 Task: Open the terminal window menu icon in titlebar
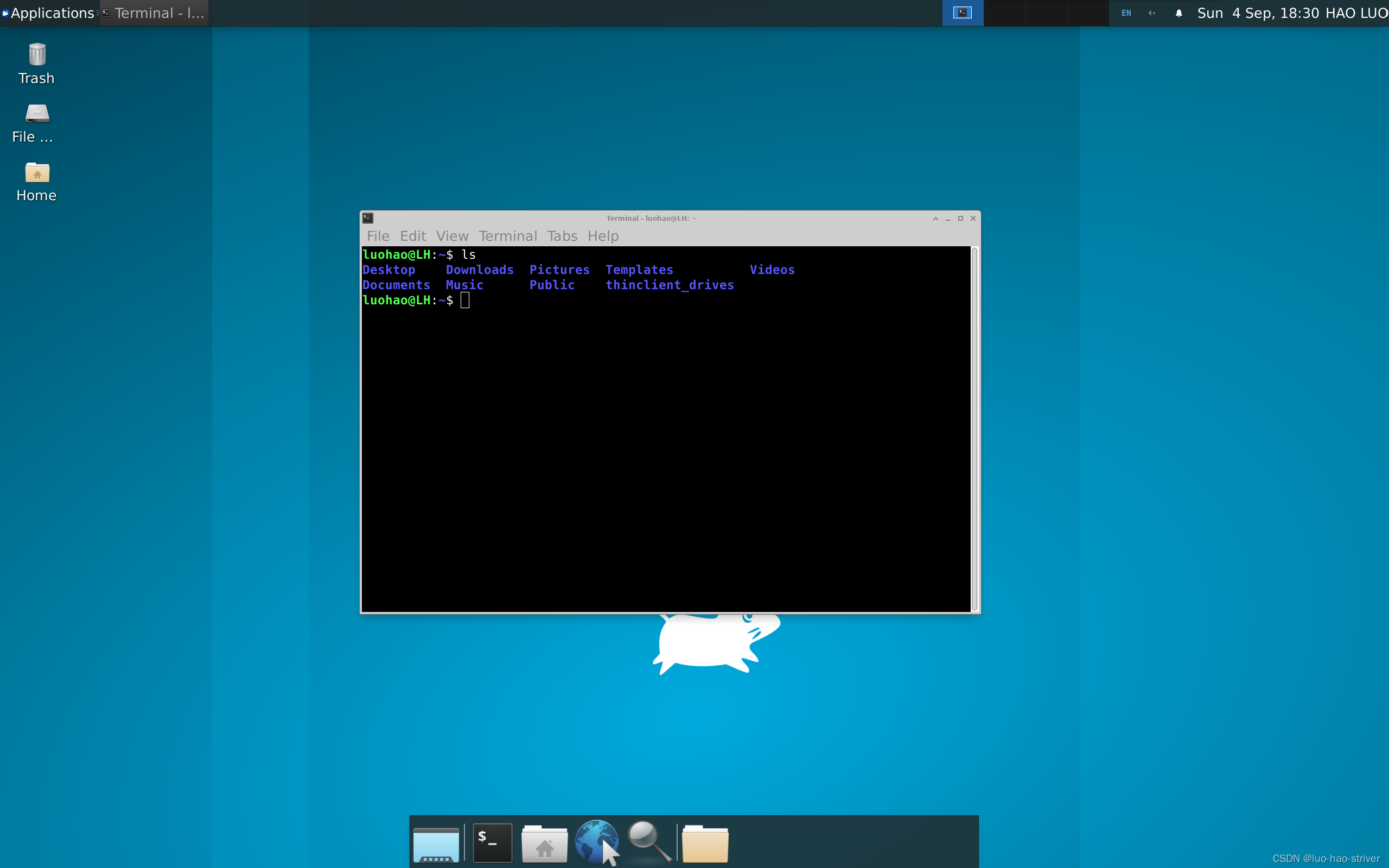tap(368, 218)
